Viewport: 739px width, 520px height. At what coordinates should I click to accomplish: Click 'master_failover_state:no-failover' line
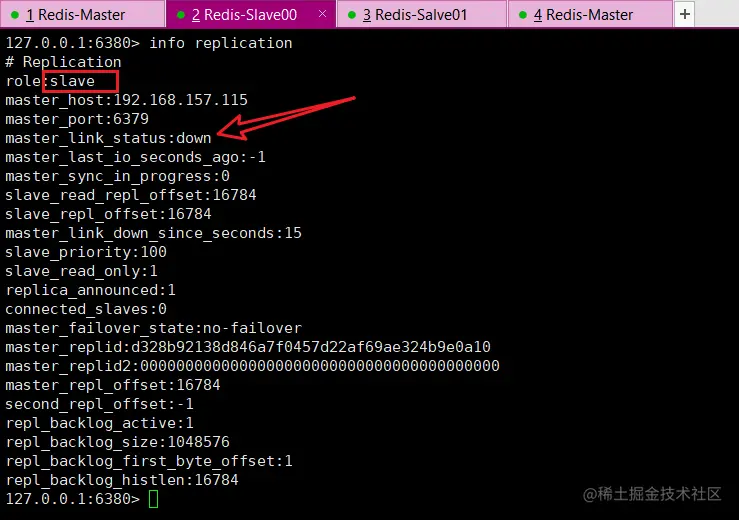click(x=153, y=328)
